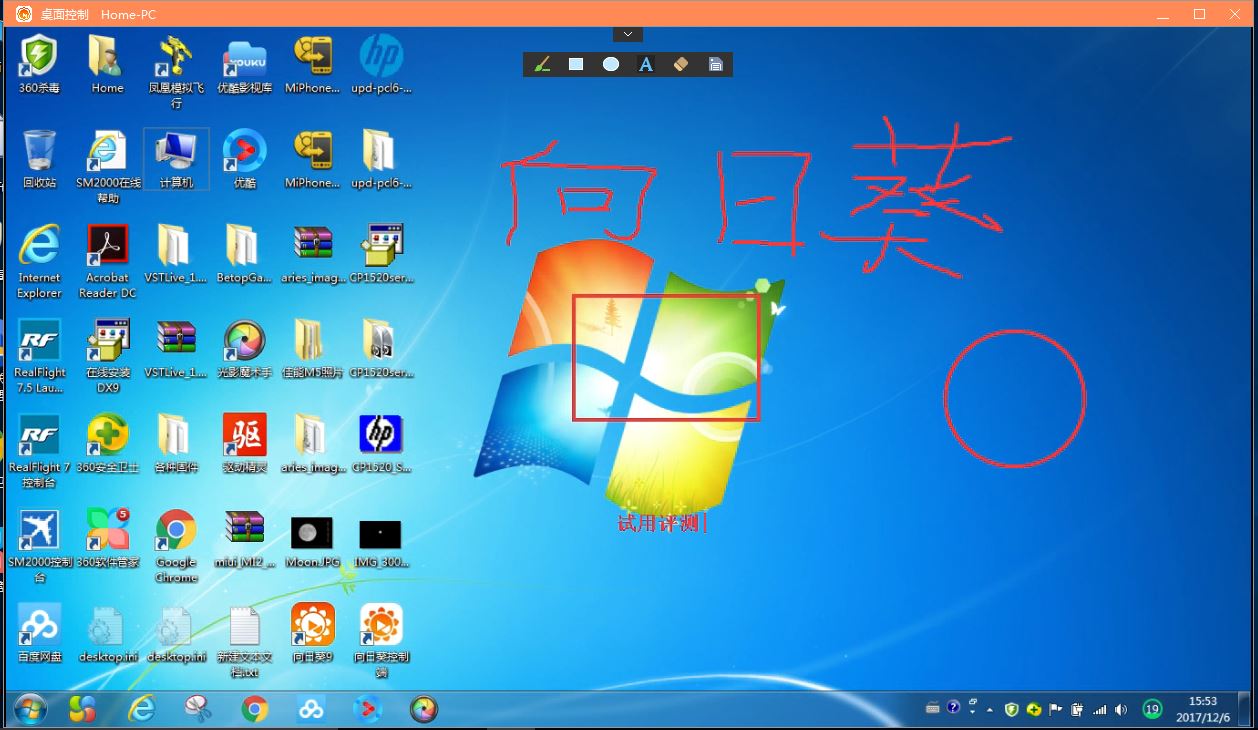Viewport: 1258px width, 730px height.
Task: Open SM2000控制台 shortcut
Action: 39,547
